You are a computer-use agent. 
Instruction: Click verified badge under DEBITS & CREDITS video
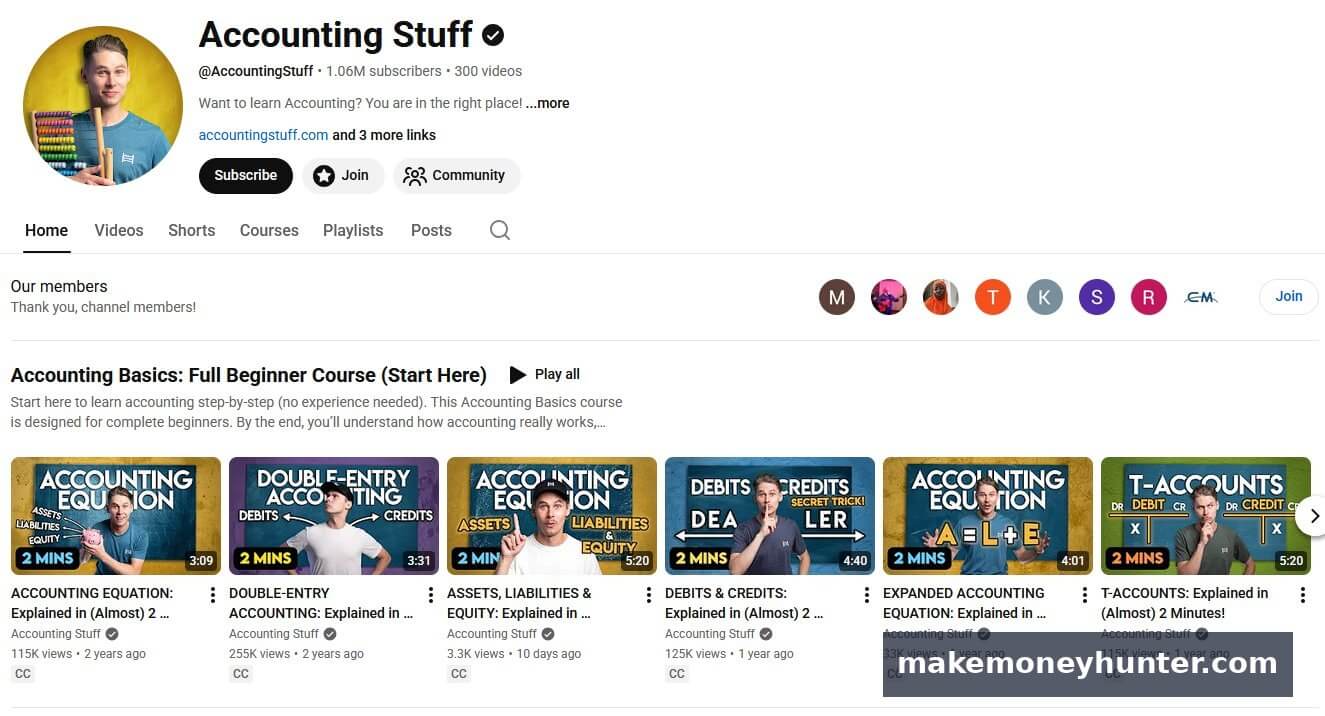[x=766, y=634]
